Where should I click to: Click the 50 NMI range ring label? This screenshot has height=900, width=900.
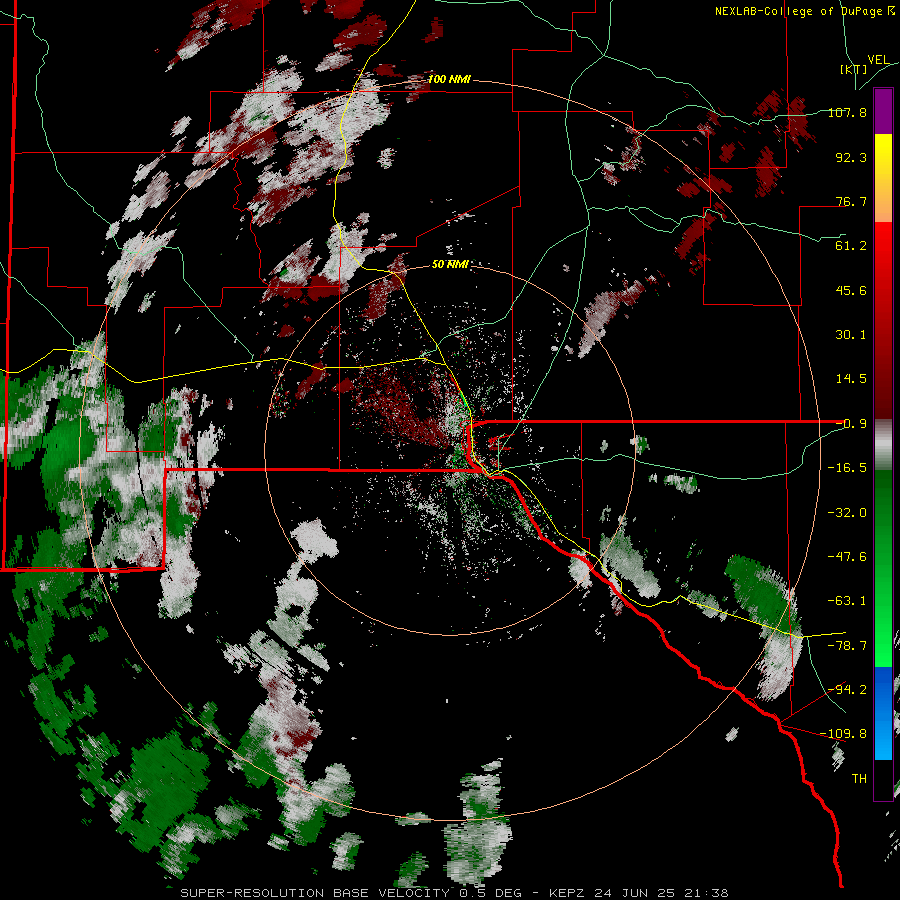click(450, 264)
